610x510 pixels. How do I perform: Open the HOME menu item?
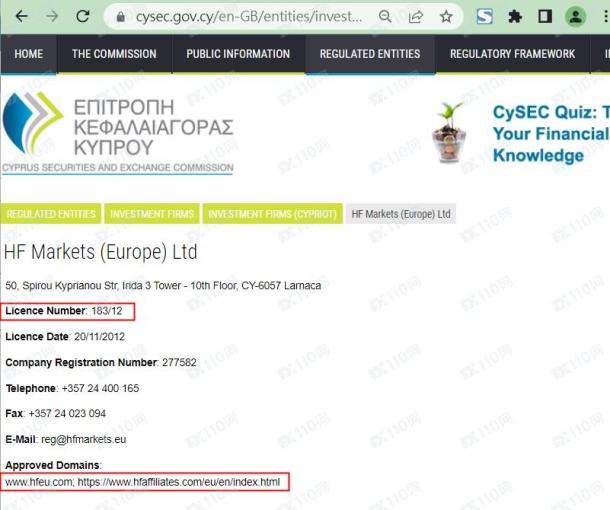click(29, 54)
